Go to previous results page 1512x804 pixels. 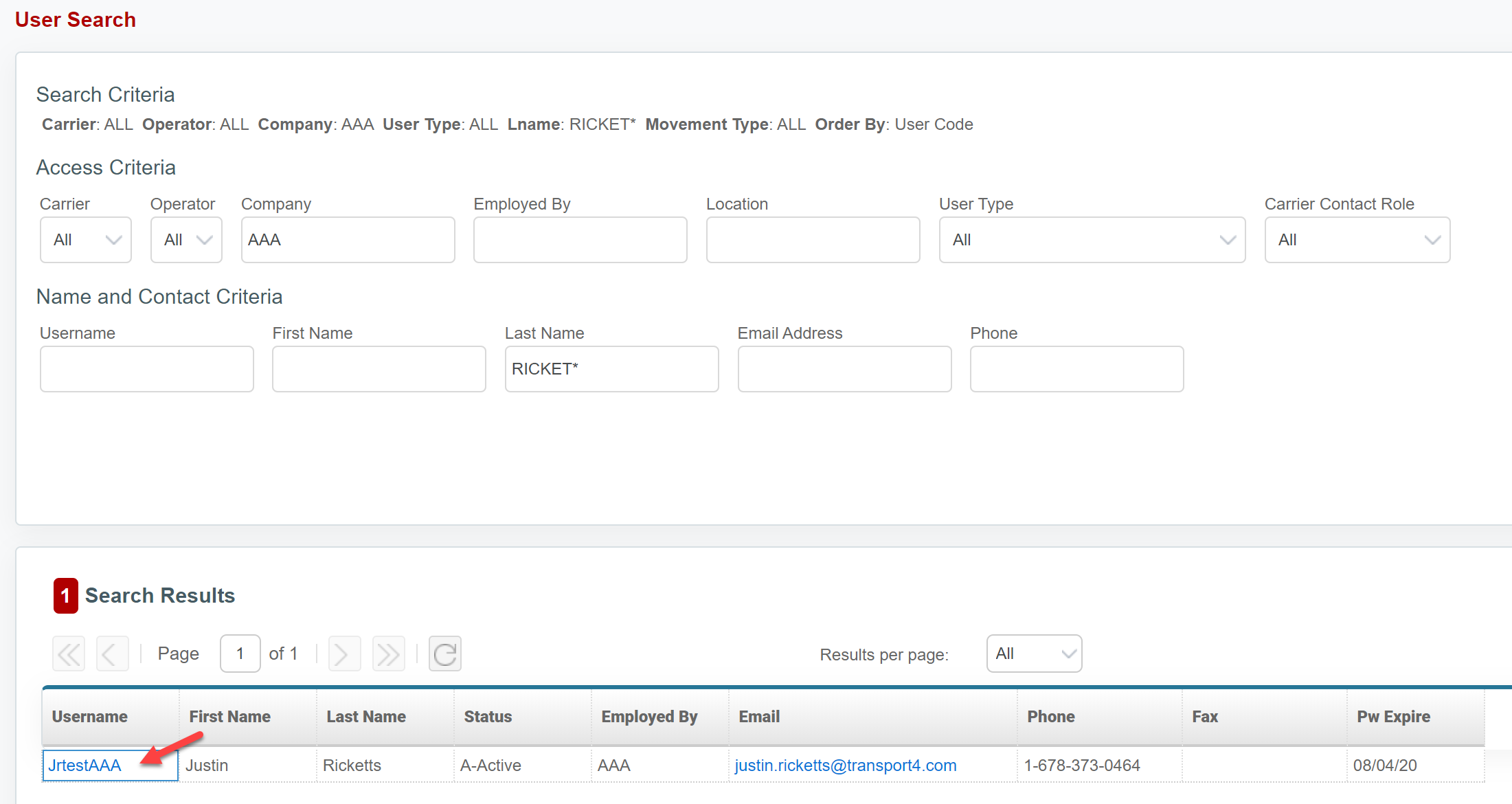[112, 654]
